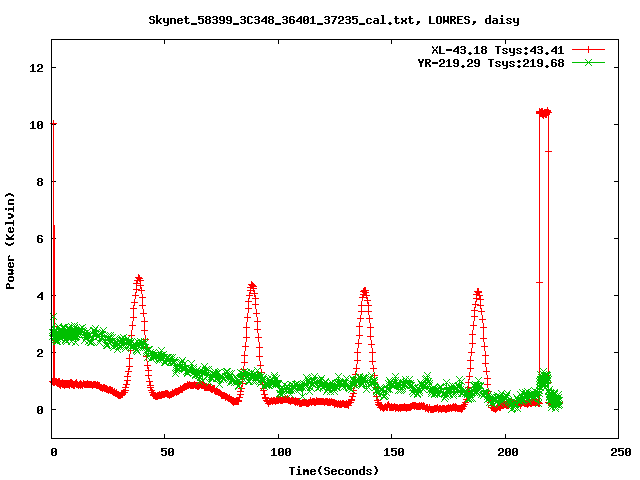Click the red legend line sample

588,50
